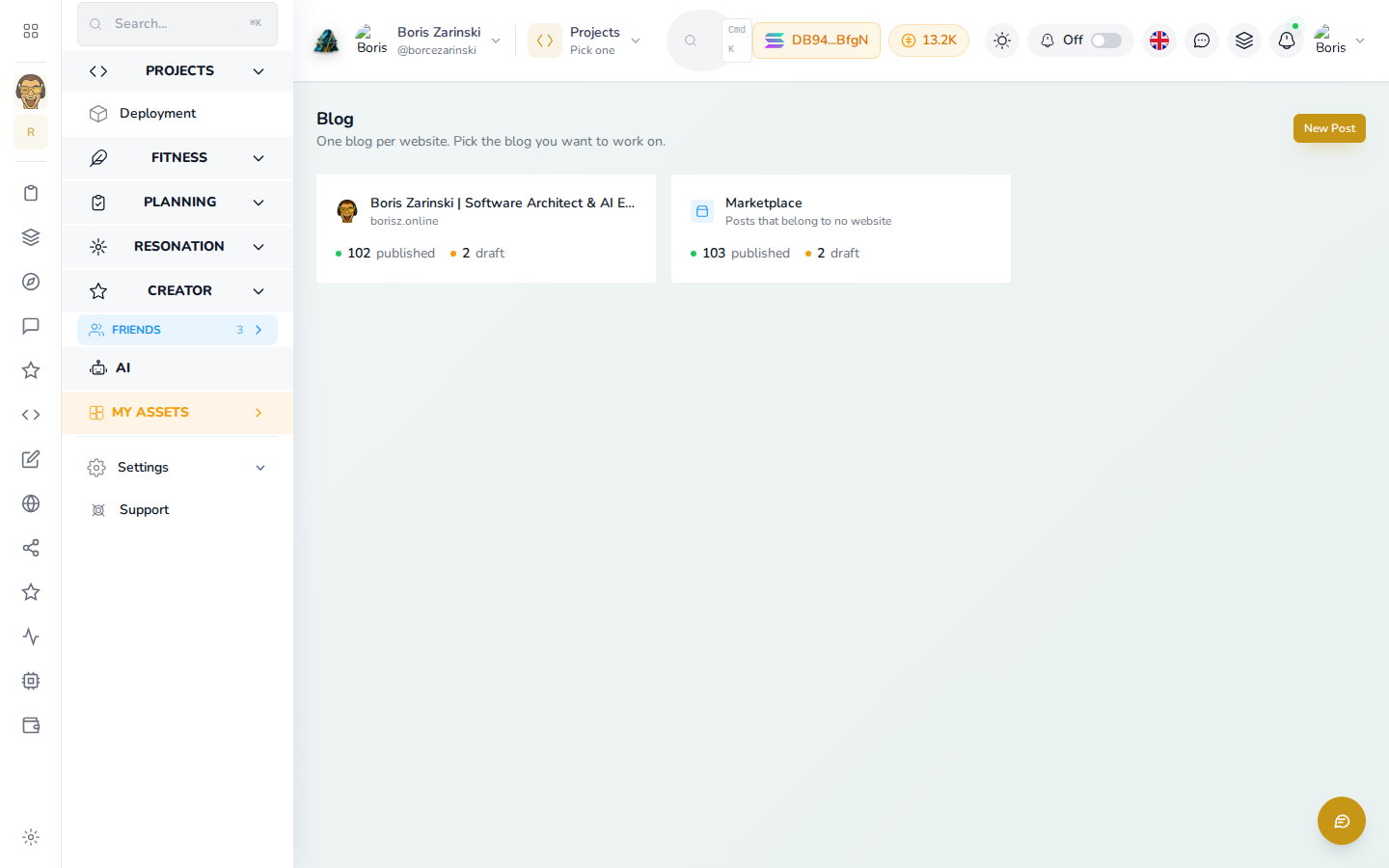Image resolution: width=1389 pixels, height=868 pixels.
Task: Click the share nodes icon in left rail
Action: [x=31, y=548]
